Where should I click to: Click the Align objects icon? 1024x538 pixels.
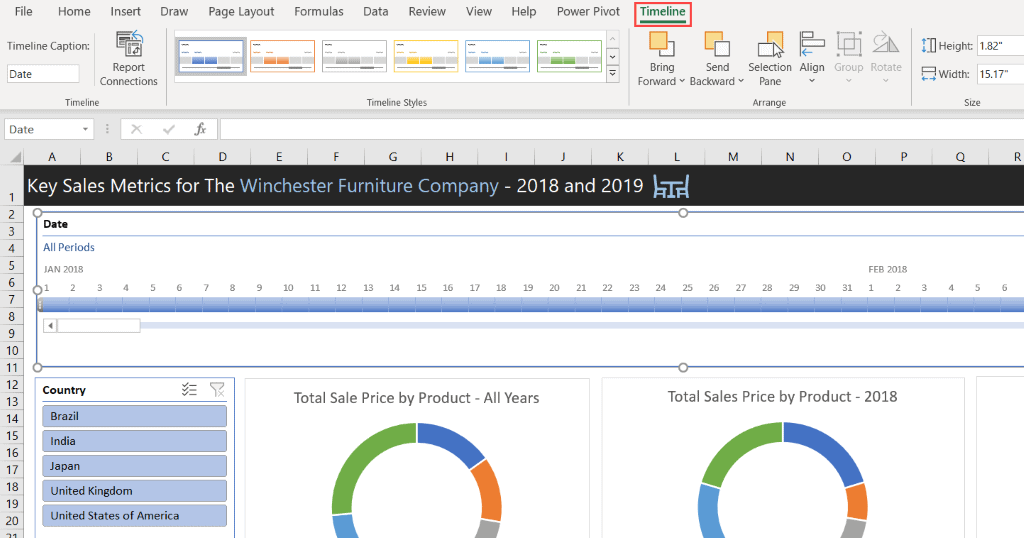point(812,45)
